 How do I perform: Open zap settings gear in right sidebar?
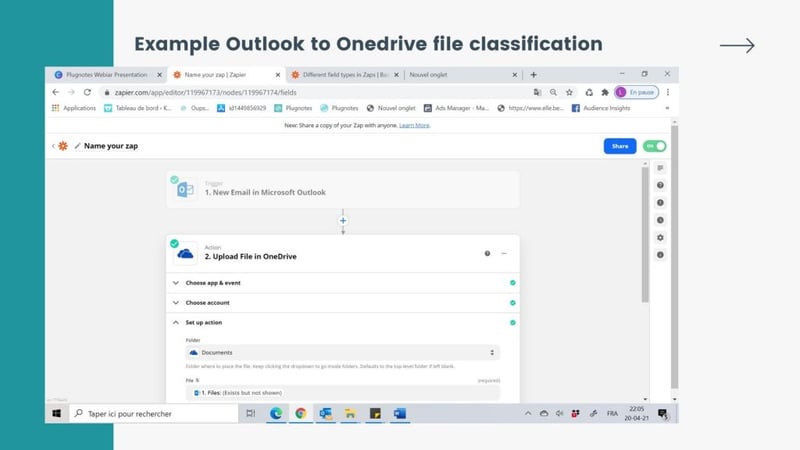[x=660, y=237]
